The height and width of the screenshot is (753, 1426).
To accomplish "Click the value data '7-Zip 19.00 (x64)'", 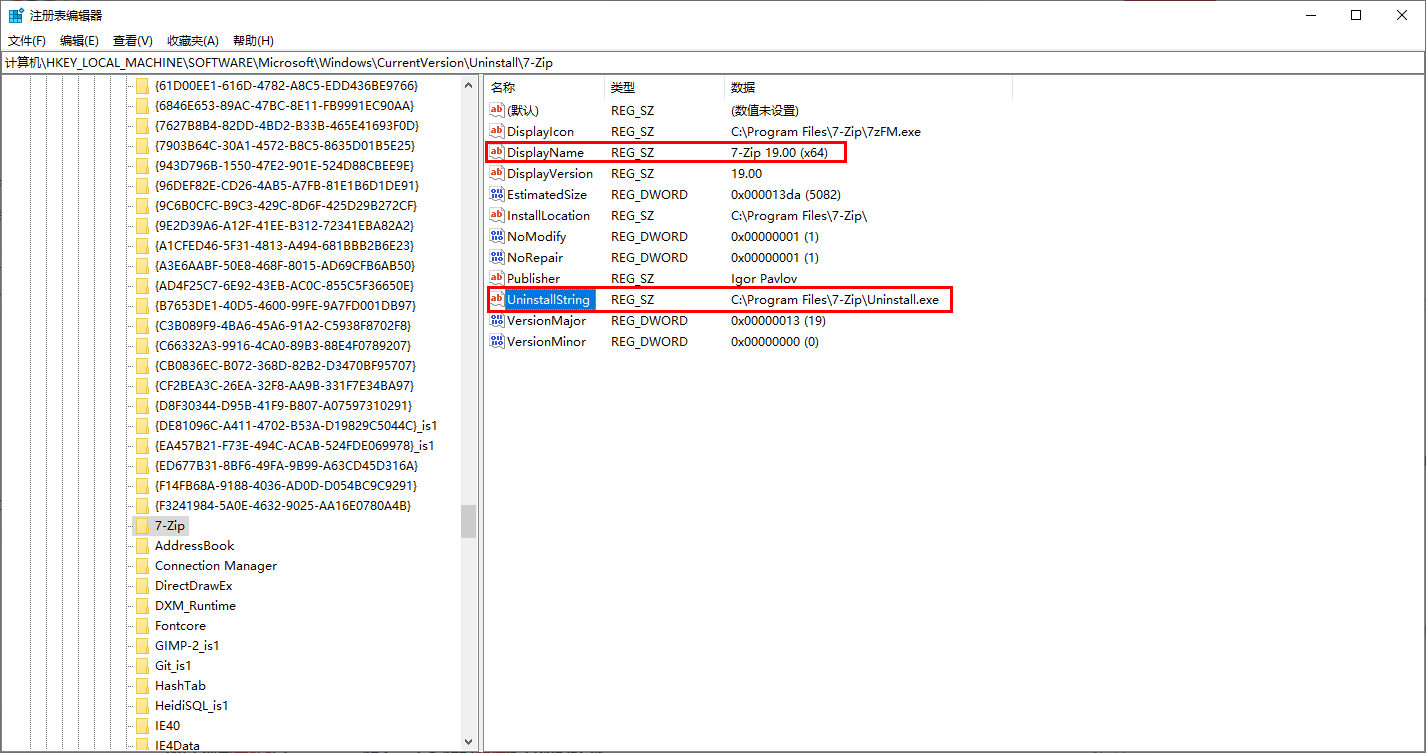I will pyautogui.click(x=779, y=152).
